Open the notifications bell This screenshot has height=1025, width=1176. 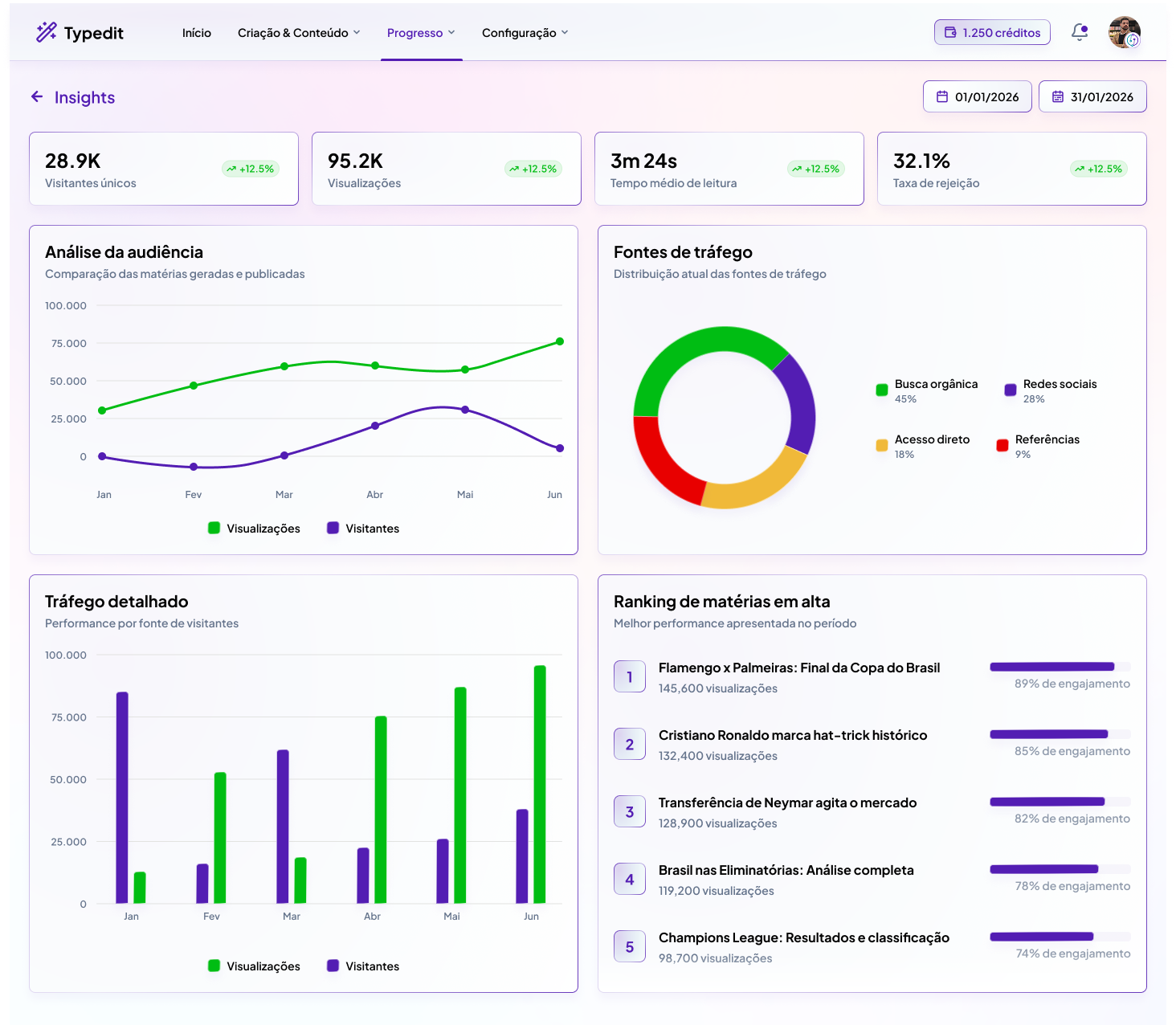click(x=1080, y=32)
